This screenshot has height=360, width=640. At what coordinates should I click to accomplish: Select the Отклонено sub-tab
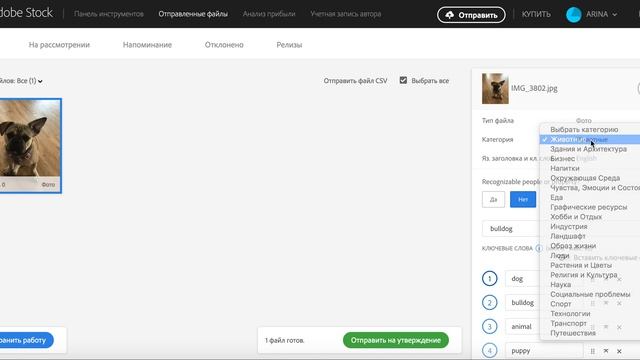(x=224, y=45)
